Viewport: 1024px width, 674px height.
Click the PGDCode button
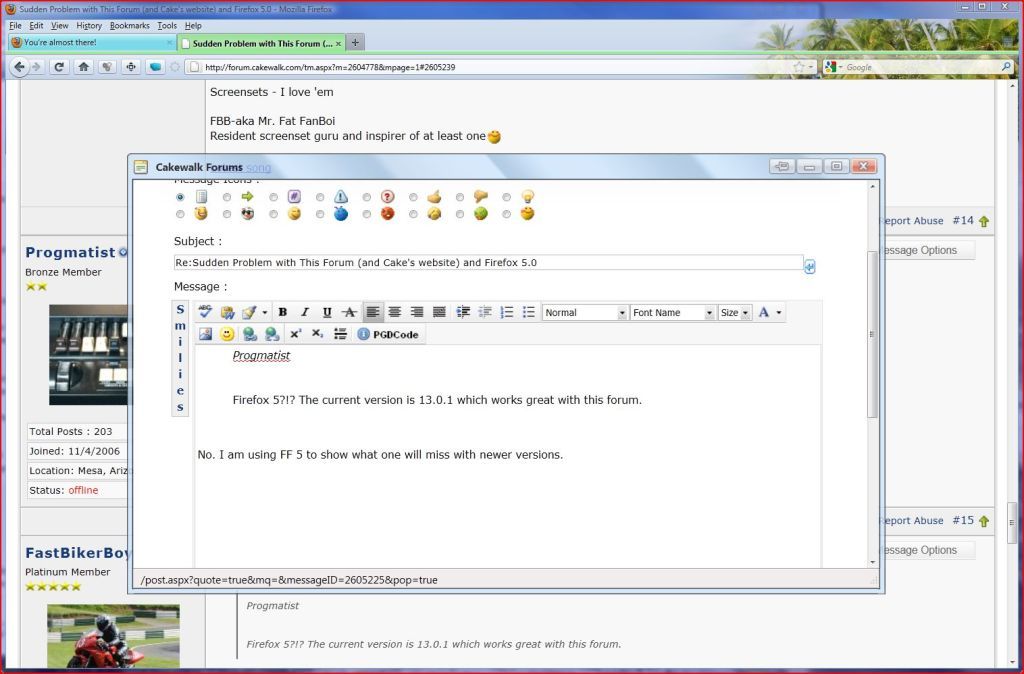tap(388, 334)
